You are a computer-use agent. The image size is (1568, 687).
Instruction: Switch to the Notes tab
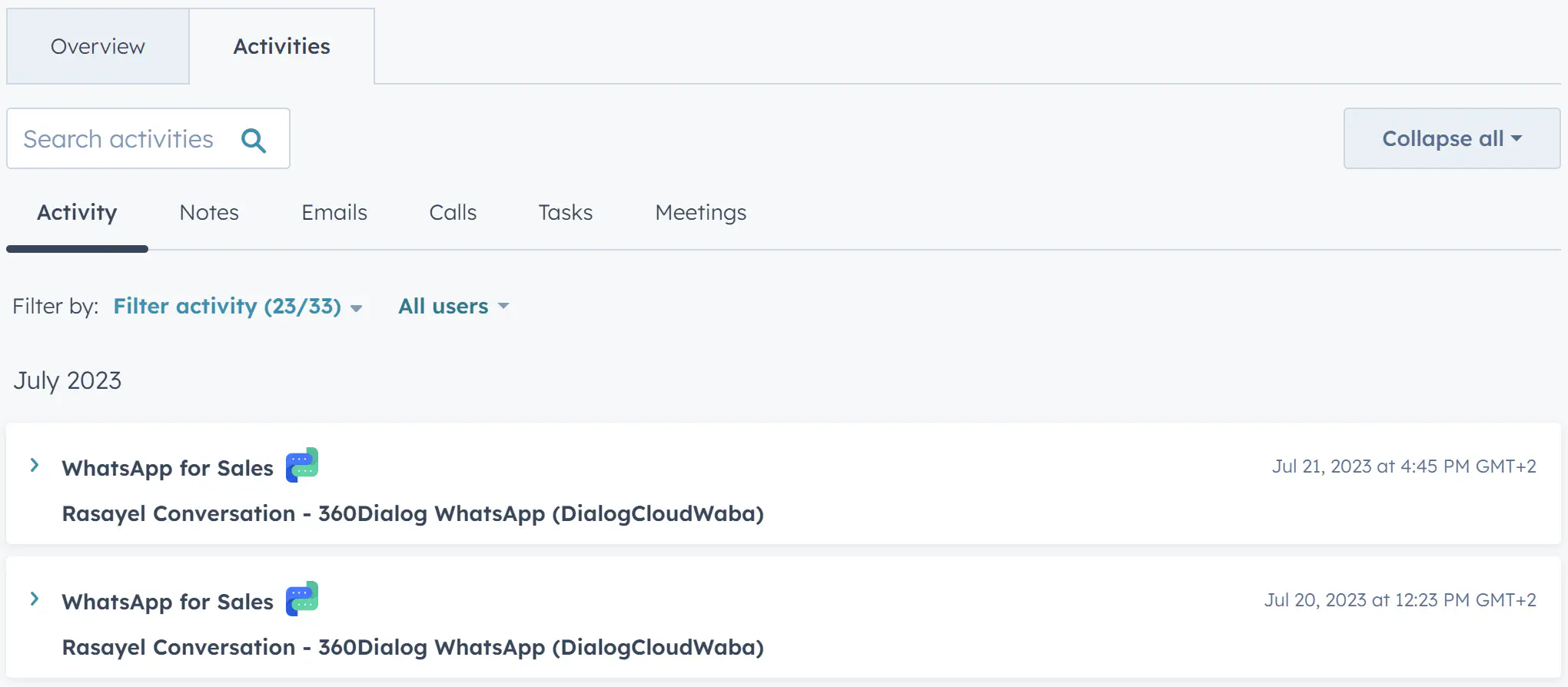209,212
